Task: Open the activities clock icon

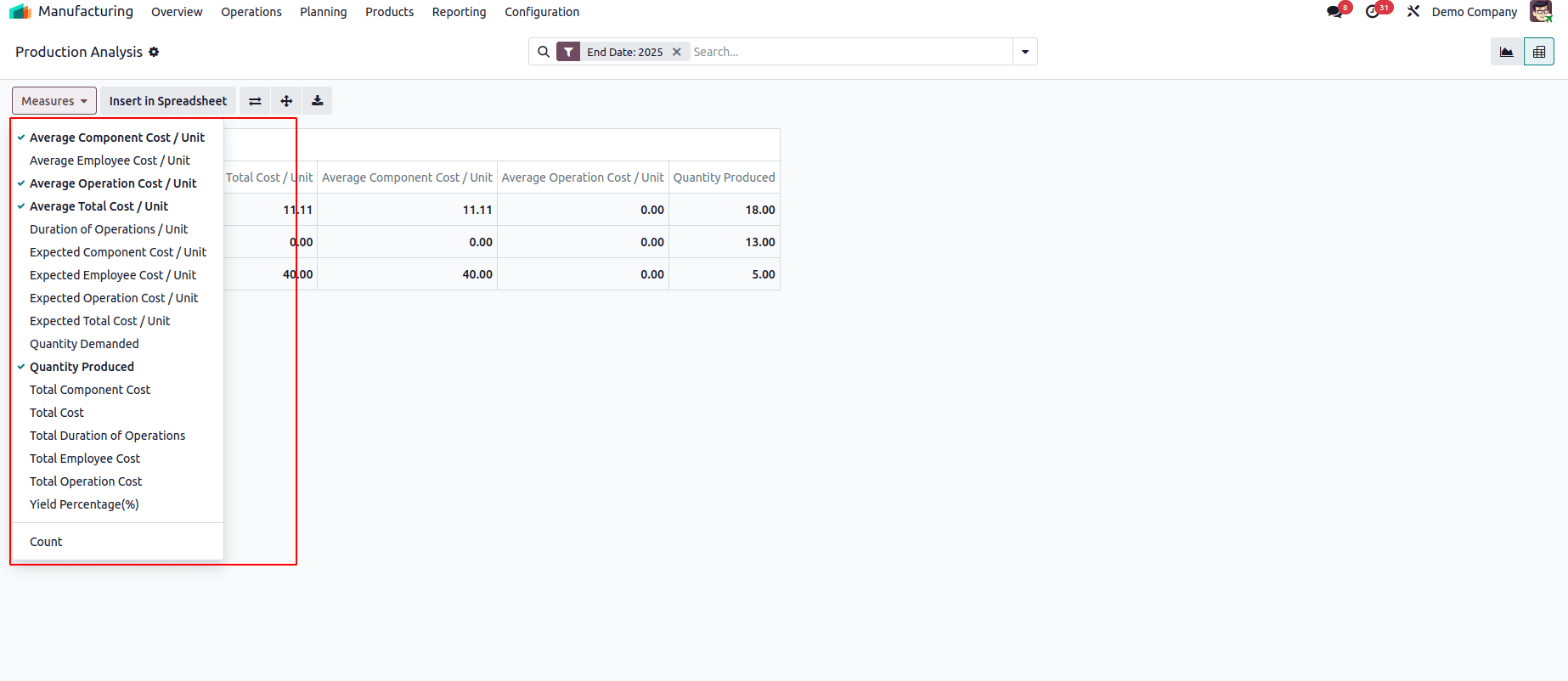Action: click(1373, 12)
